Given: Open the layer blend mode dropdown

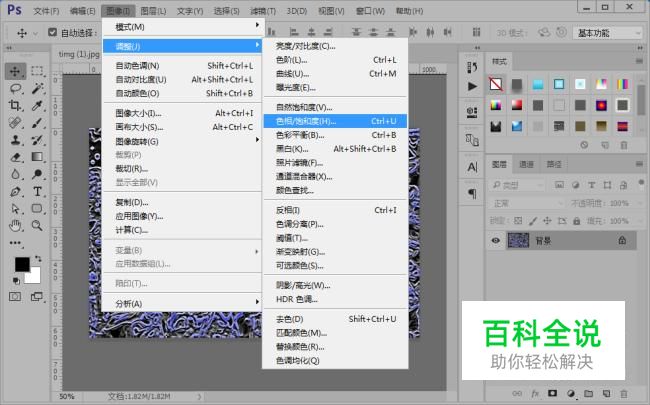Looking at the screenshot, I should 526,203.
